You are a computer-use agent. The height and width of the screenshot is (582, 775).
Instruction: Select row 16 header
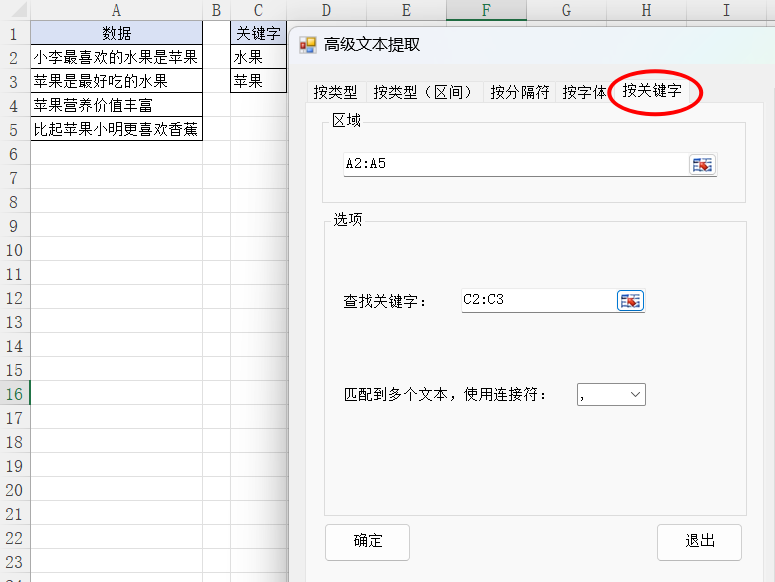15,394
